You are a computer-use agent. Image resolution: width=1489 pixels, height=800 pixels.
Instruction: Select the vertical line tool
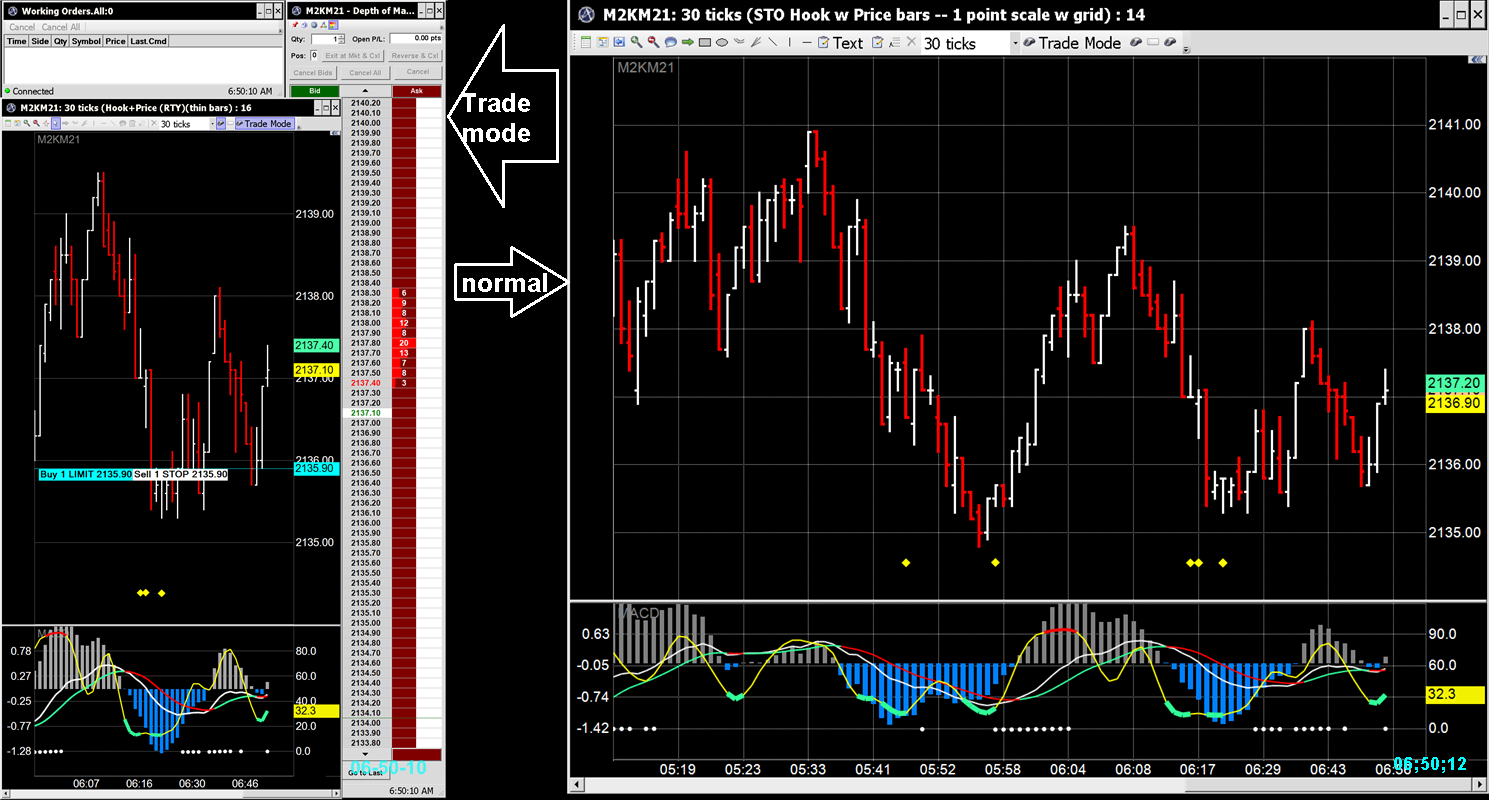pos(789,43)
